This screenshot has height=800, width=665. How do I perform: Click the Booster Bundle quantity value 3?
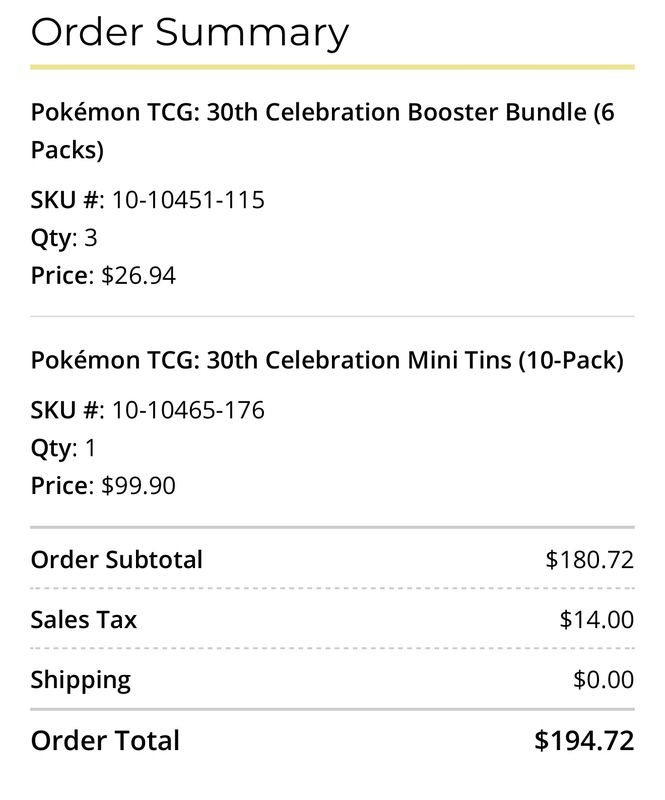(90, 238)
